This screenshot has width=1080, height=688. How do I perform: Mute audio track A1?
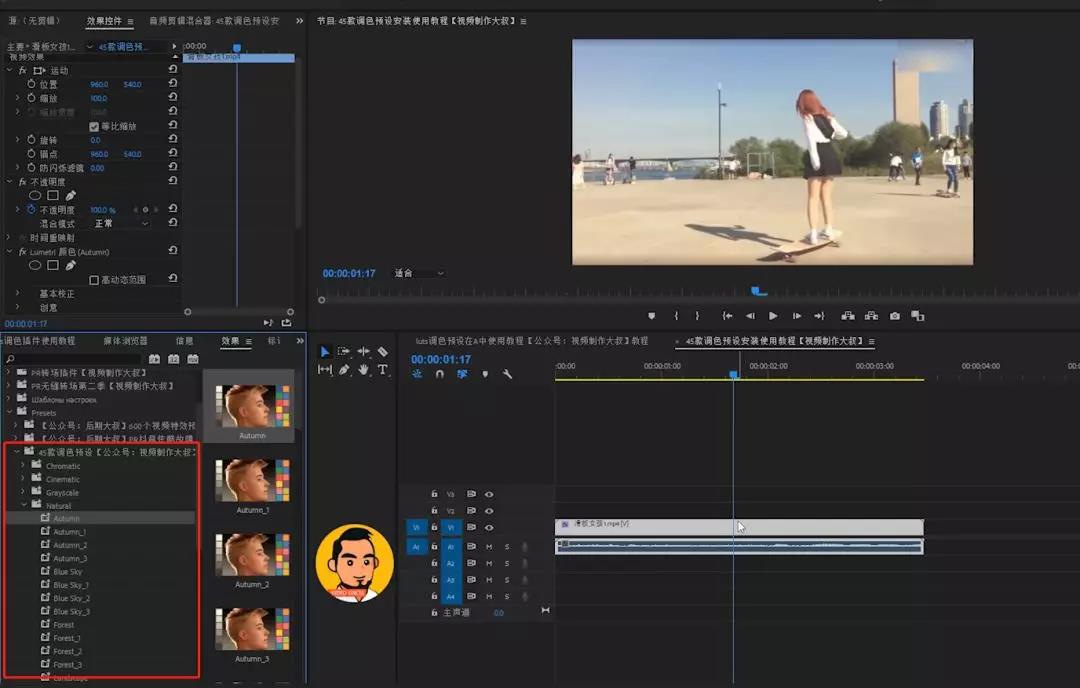coord(489,547)
